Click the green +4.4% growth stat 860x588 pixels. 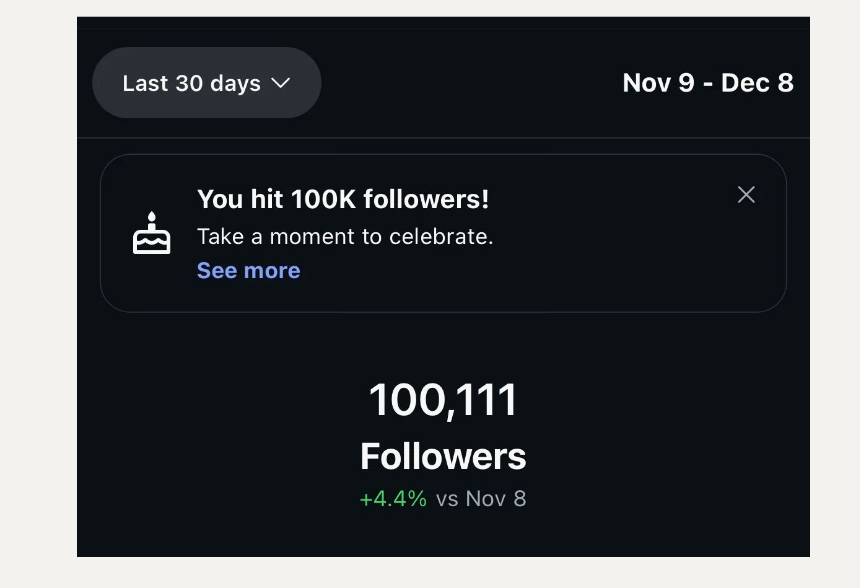[x=392, y=498]
